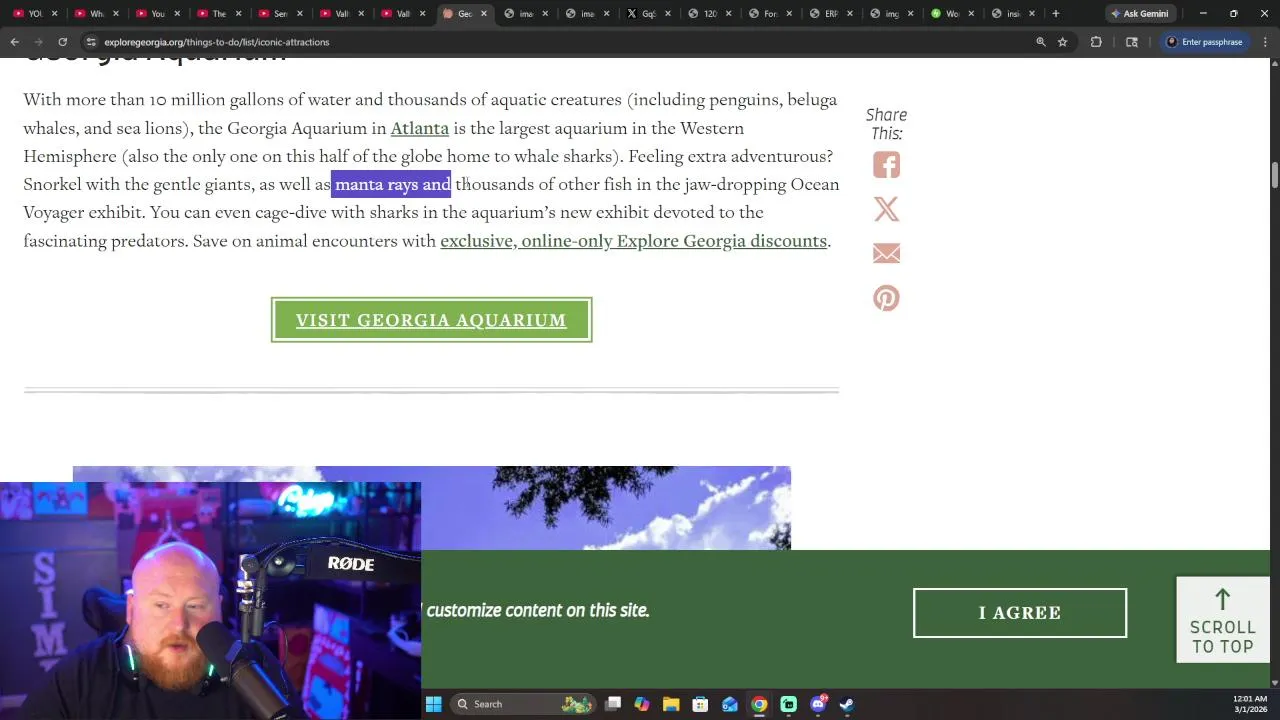Open the taskbar clock and date
1280x720 pixels.
click(x=1250, y=704)
